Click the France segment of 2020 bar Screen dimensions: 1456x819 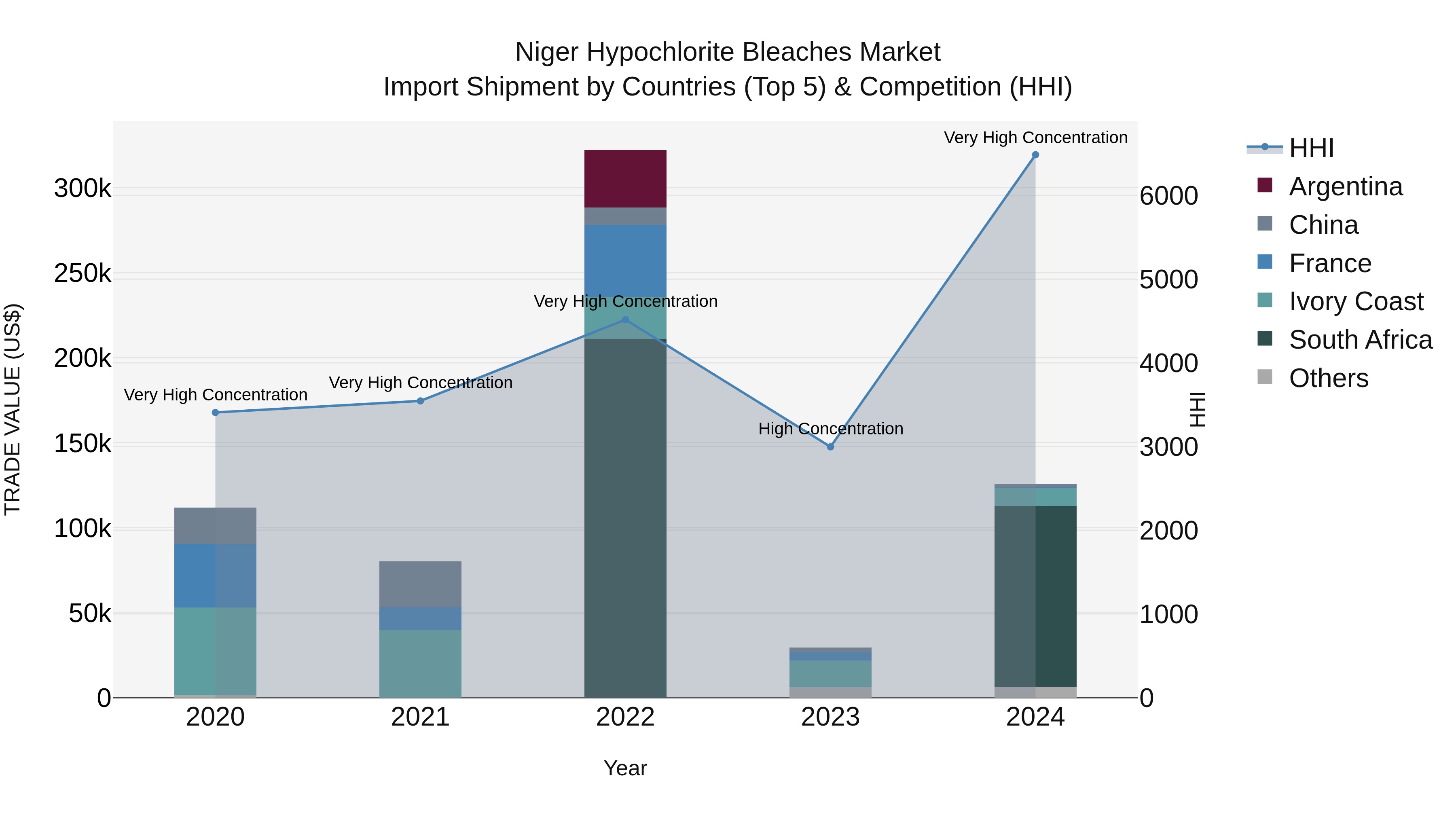[215, 576]
